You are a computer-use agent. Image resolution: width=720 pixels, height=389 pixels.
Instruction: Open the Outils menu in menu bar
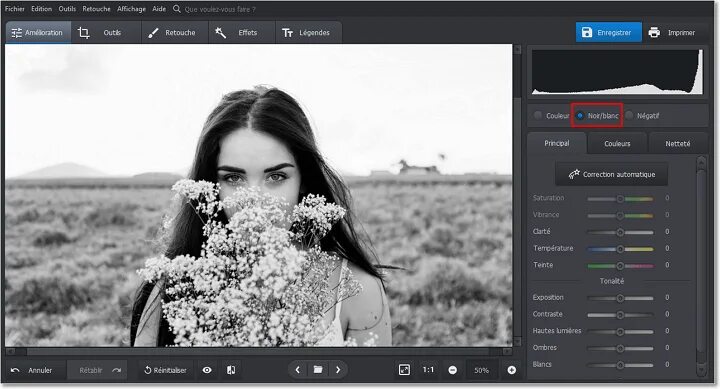coord(67,9)
